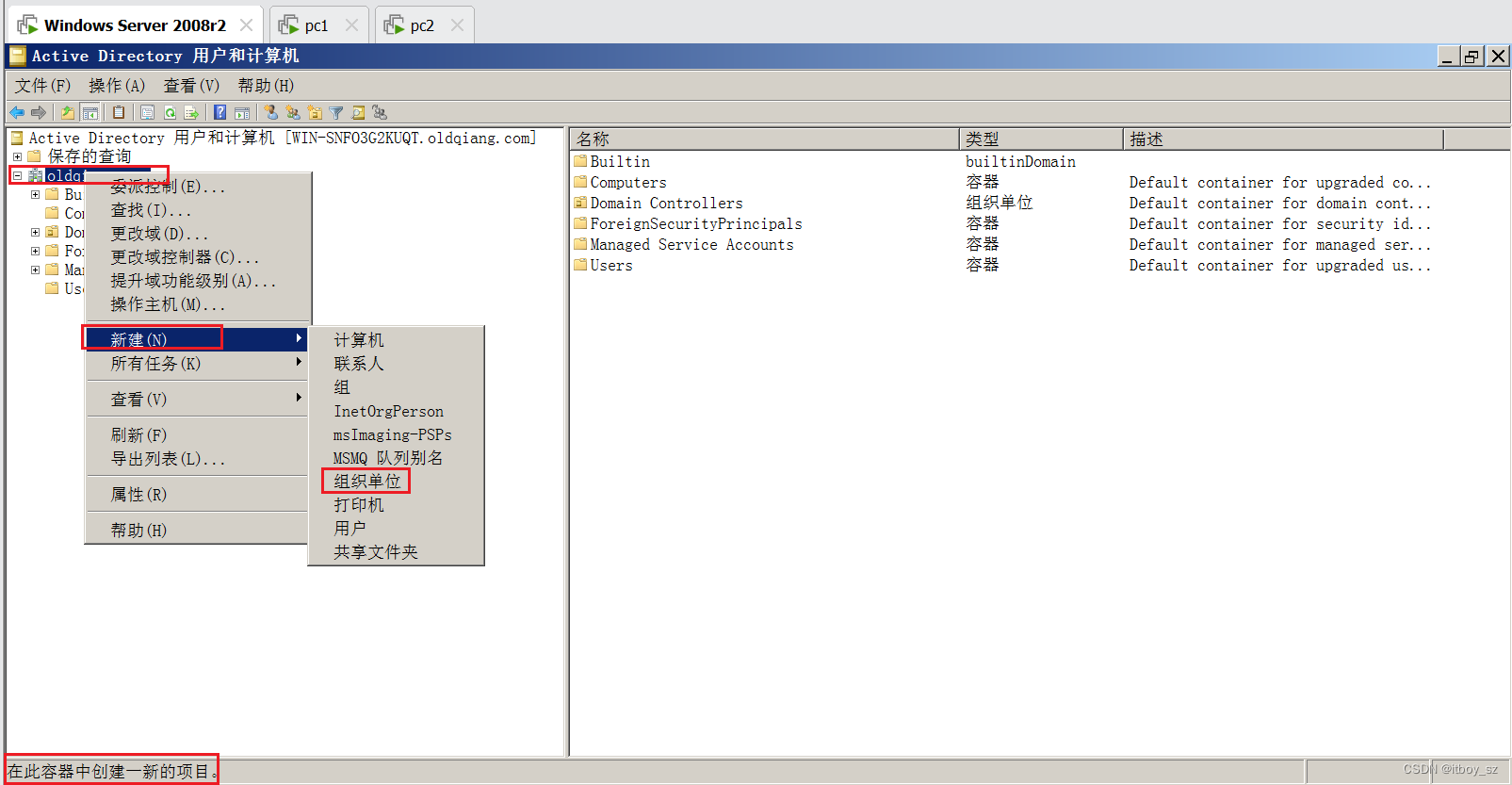Click the Find objects magnifier toolbar icon

click(358, 113)
